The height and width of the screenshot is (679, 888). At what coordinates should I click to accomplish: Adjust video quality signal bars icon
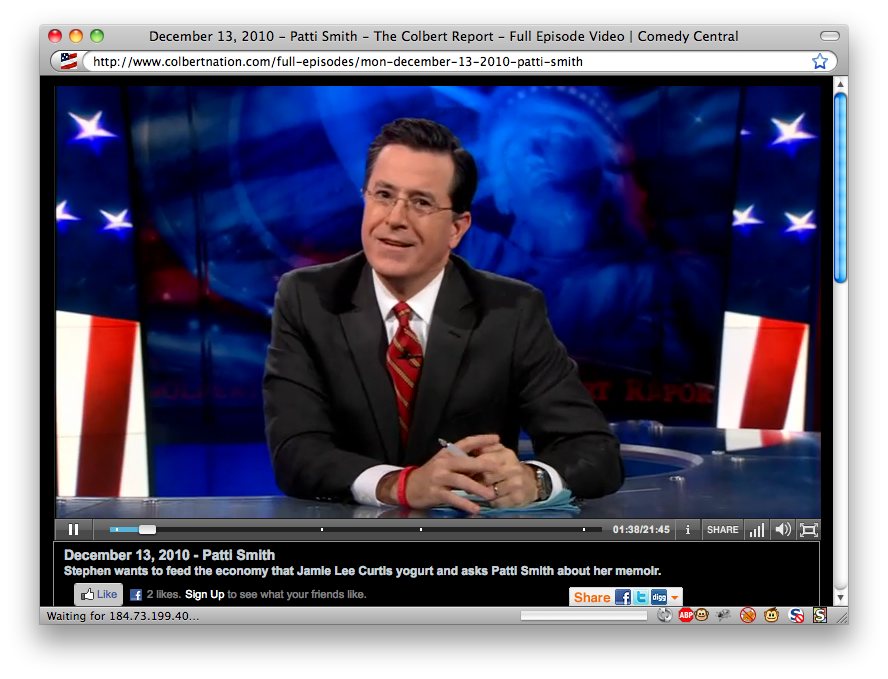[757, 529]
